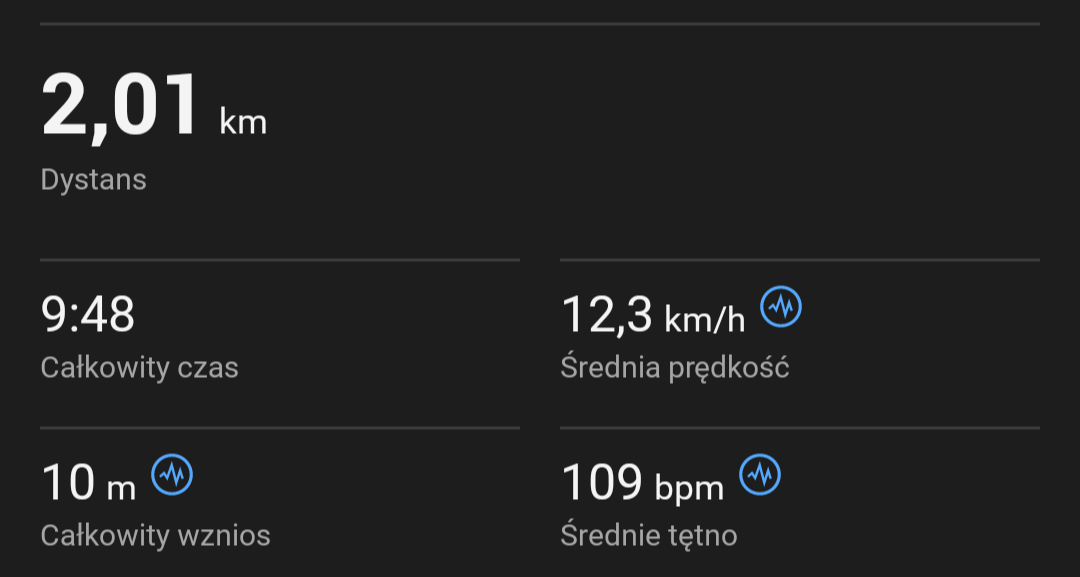Tap the Dystans label
The height and width of the screenshot is (577, 1080).
coord(94,180)
